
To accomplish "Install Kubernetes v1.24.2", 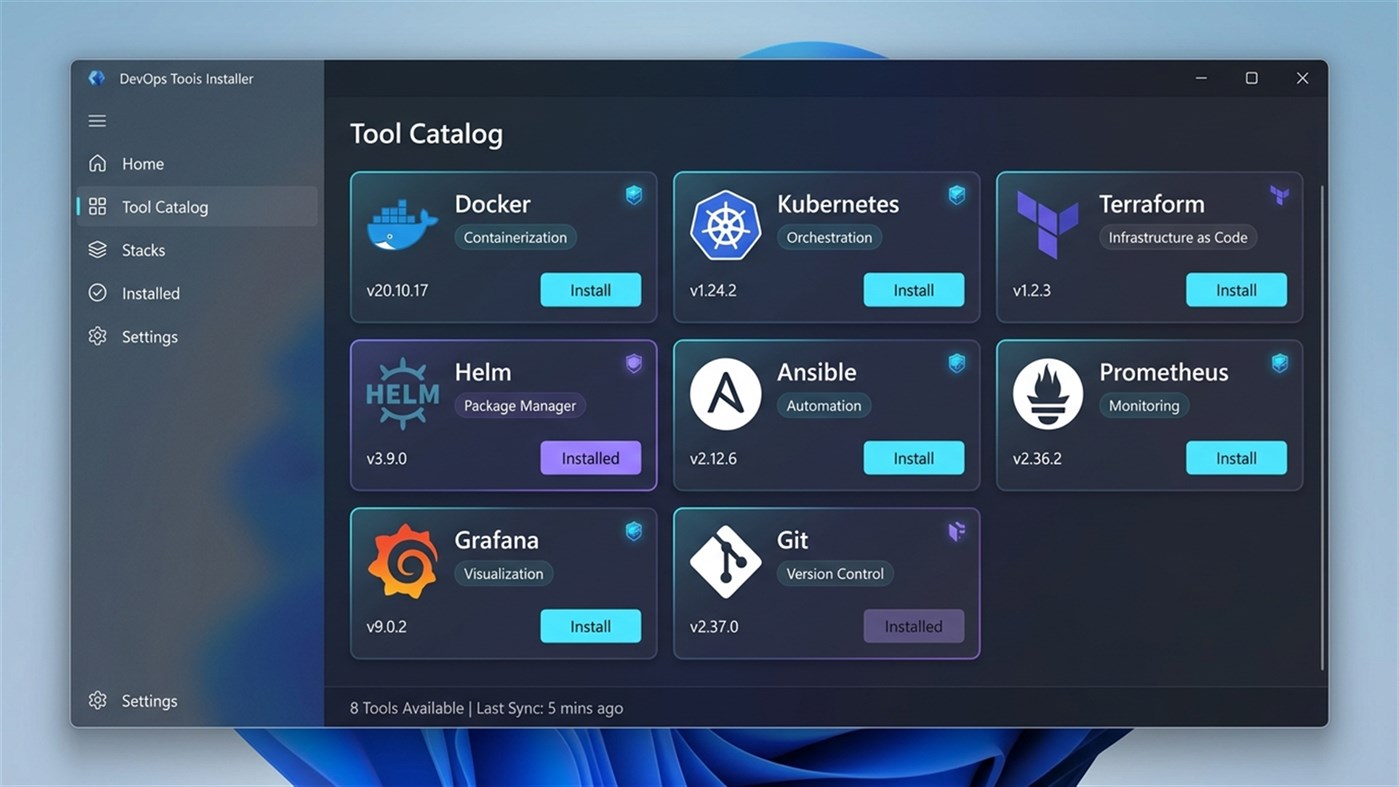I will [914, 290].
